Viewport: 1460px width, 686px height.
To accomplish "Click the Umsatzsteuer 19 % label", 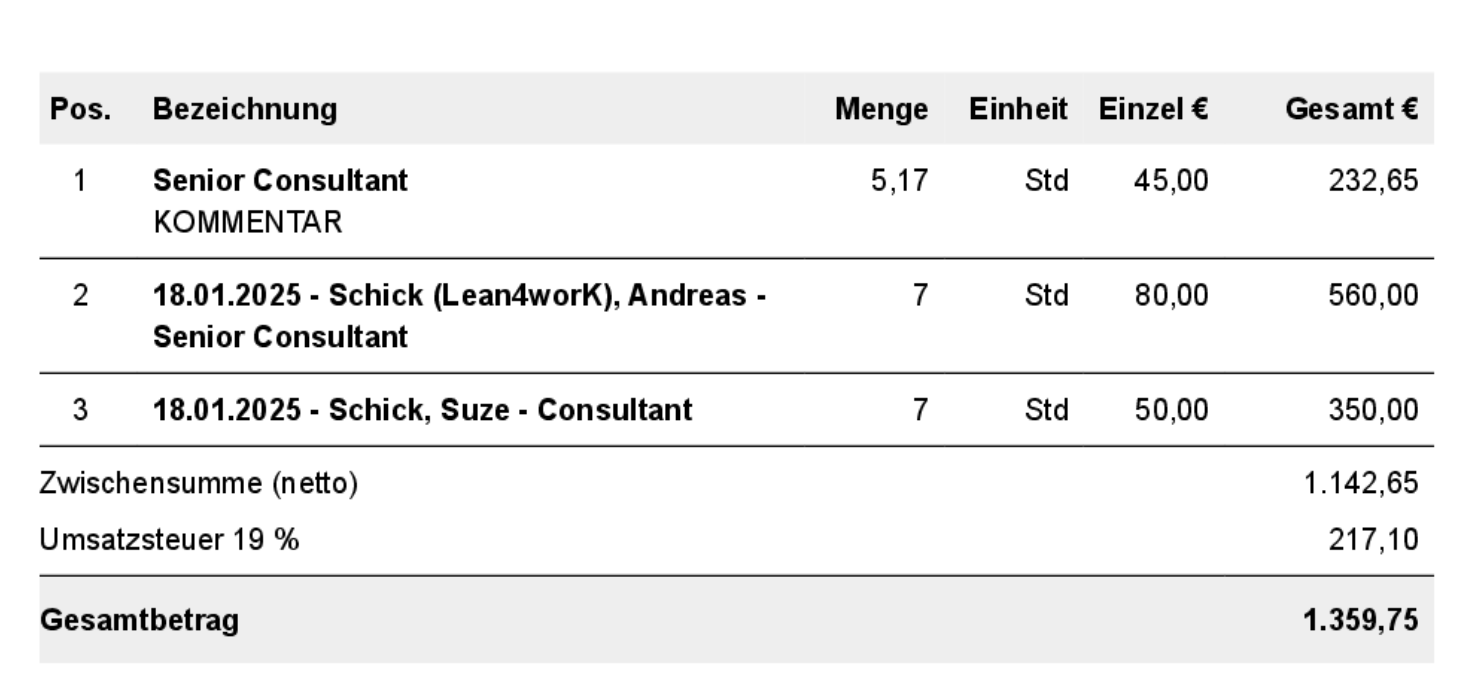I will click(169, 541).
